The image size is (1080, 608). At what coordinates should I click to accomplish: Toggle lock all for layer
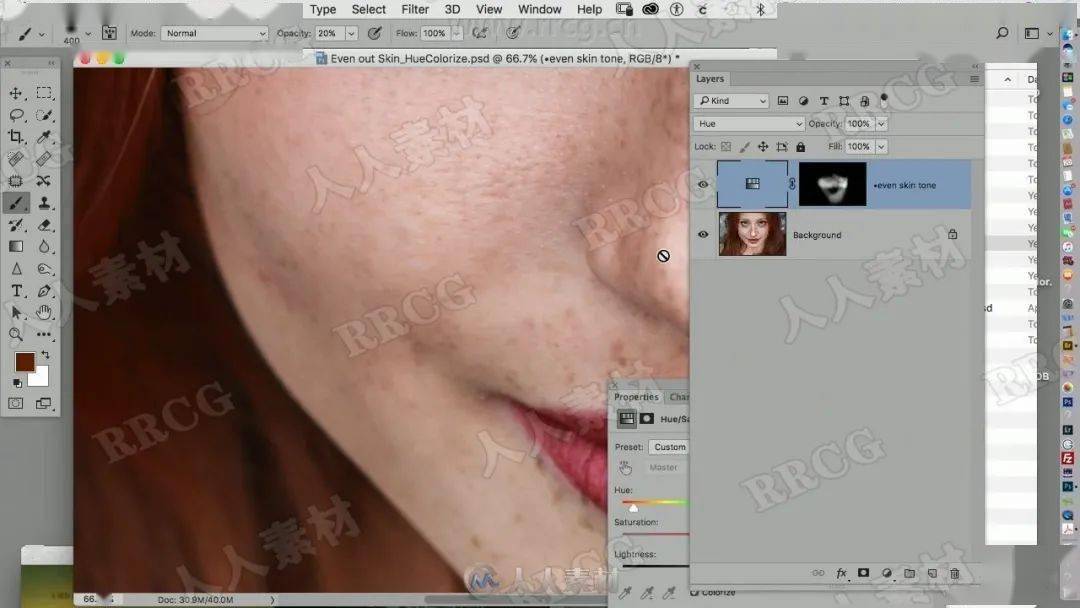click(800, 147)
